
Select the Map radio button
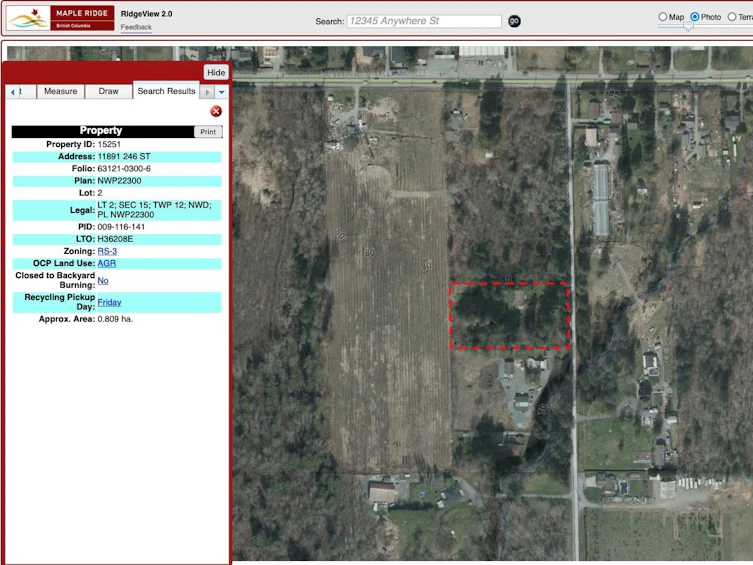pyautogui.click(x=663, y=17)
